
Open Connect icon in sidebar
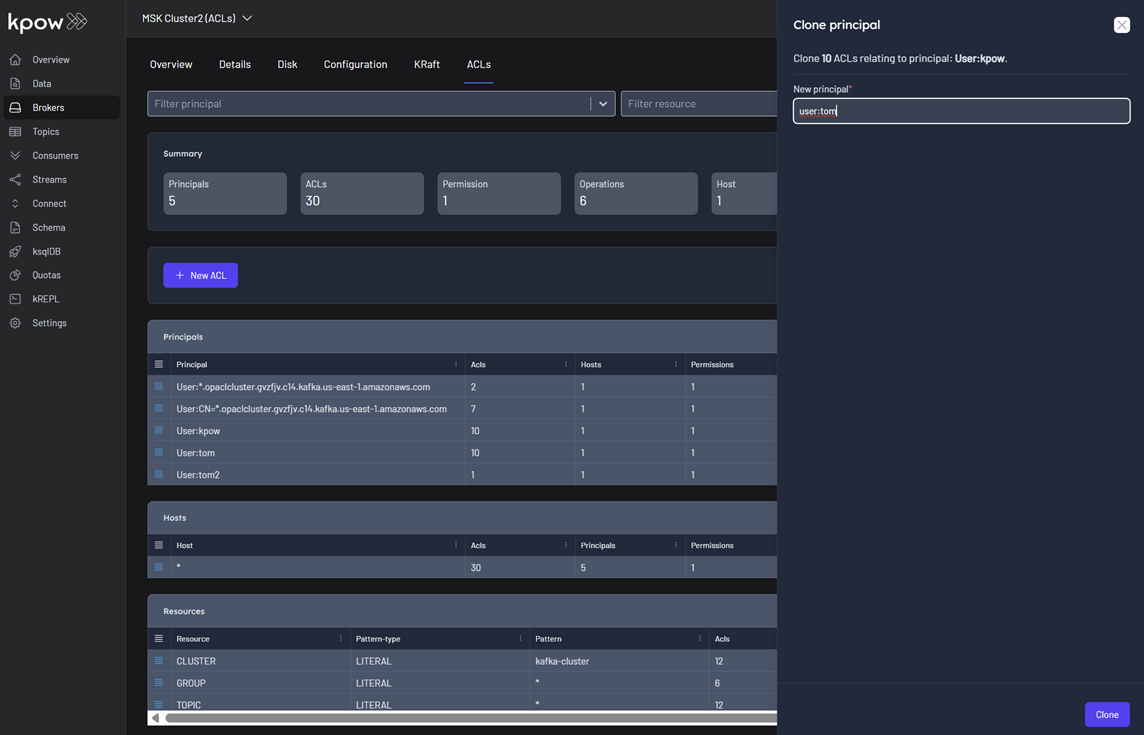(15, 204)
